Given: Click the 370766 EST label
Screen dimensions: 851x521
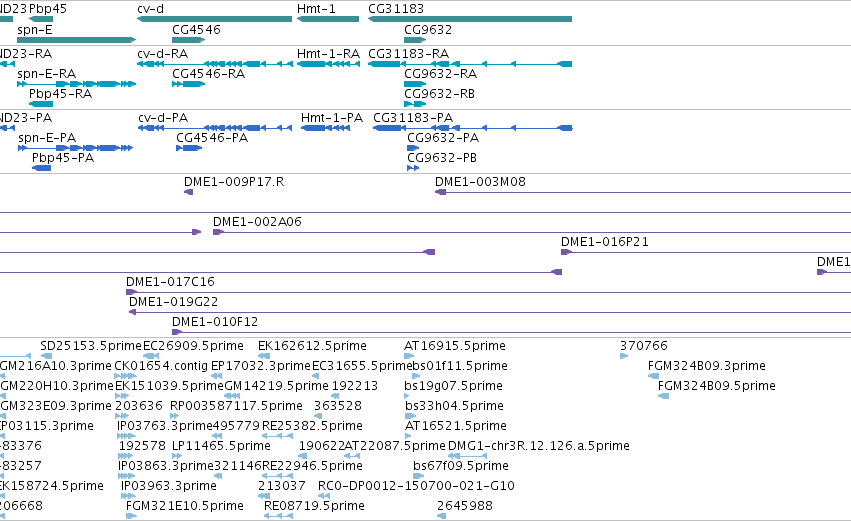Looking at the screenshot, I should coord(644,346).
